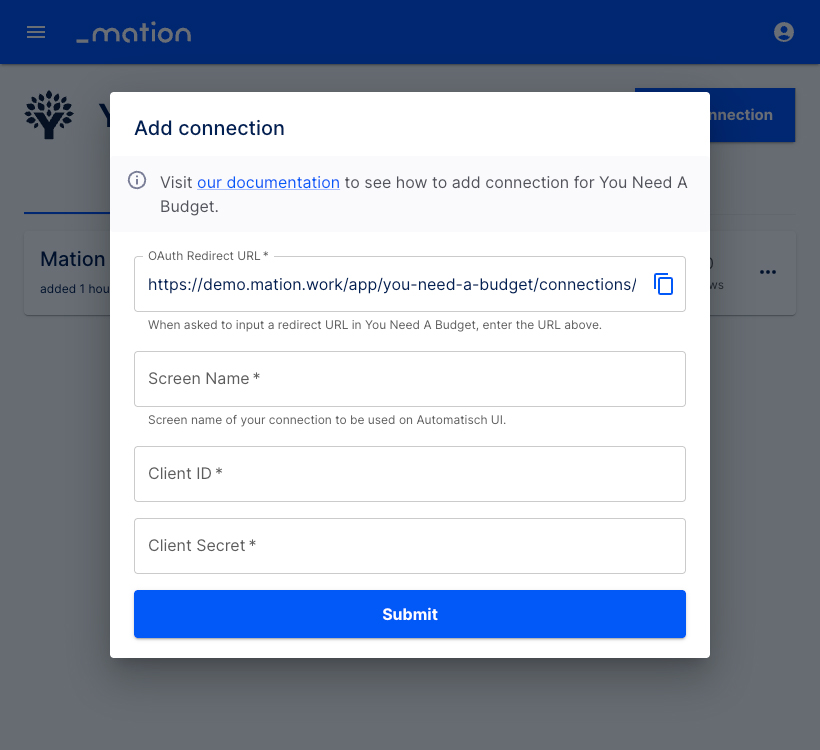Open the user account profile icon
Viewport: 820px width, 750px height.
click(x=783, y=32)
